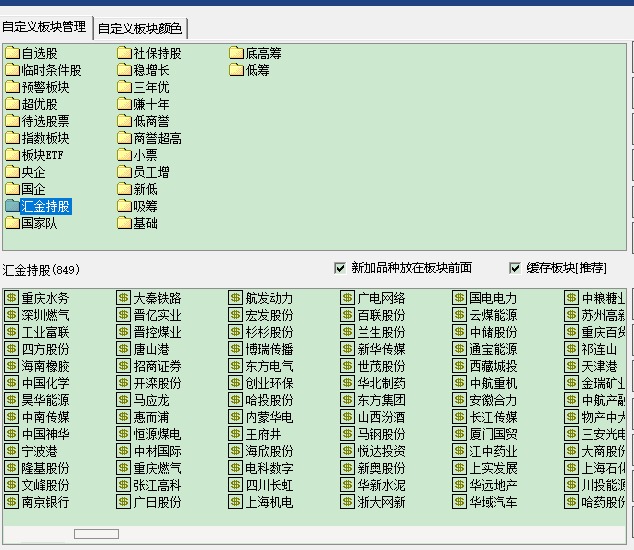Click the 低商誉 folder icon
This screenshot has height=550, width=634.
click(x=125, y=121)
